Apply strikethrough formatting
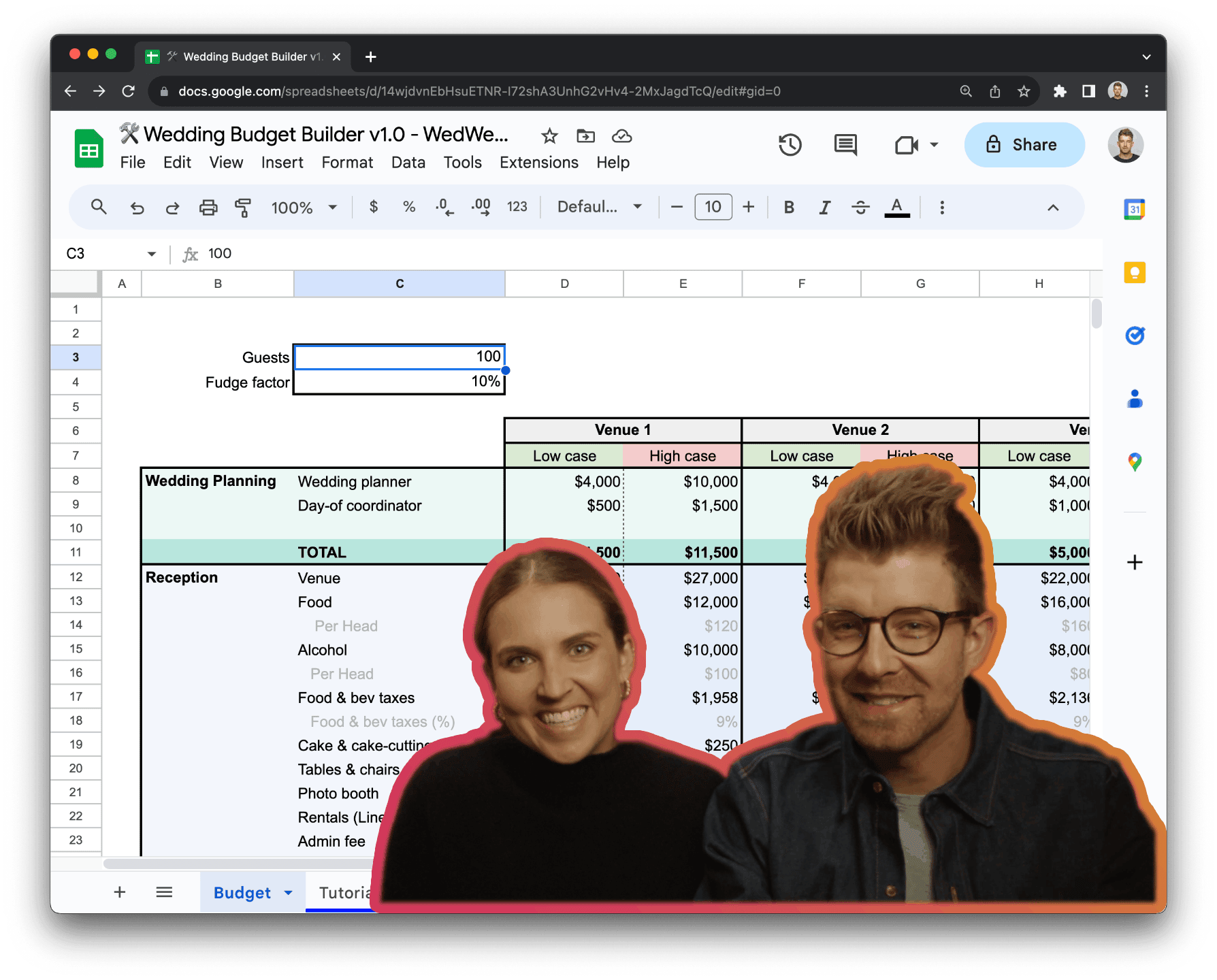 click(x=860, y=207)
